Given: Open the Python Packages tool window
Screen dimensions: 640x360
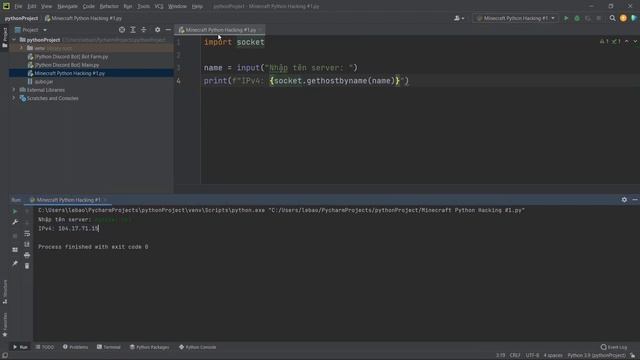Looking at the screenshot, I should (x=149, y=347).
